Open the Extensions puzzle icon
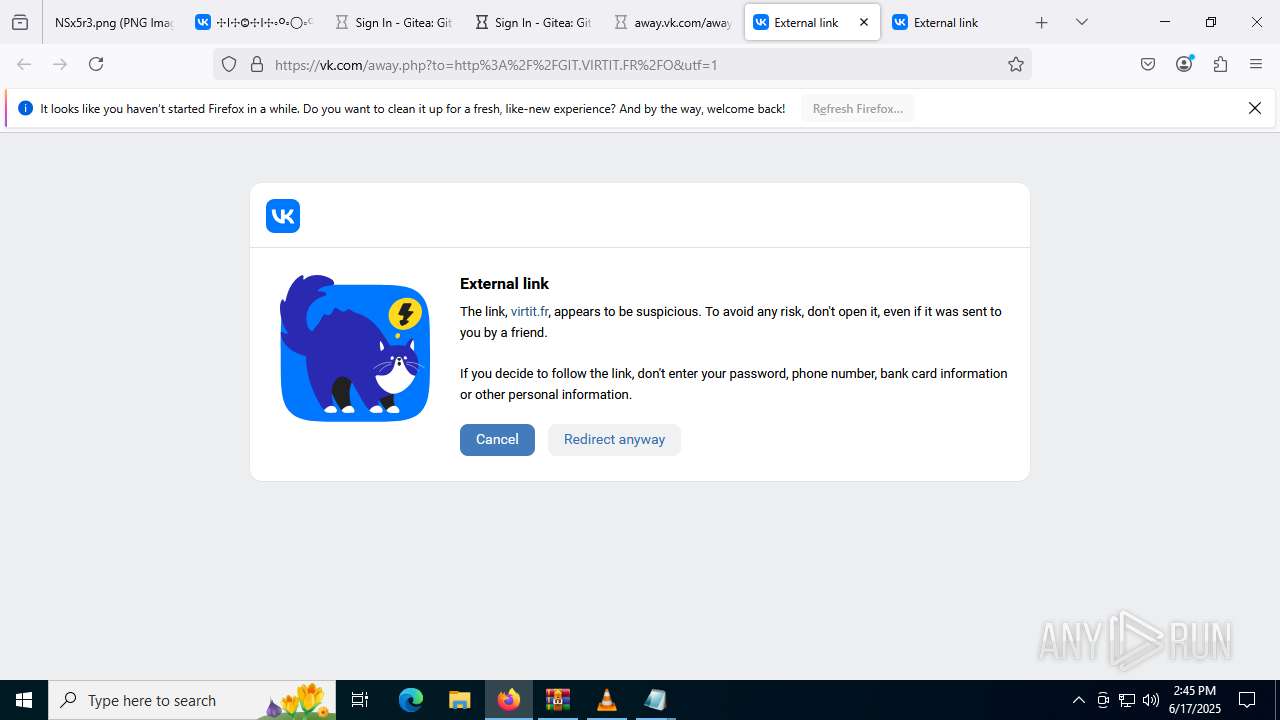This screenshot has width=1280, height=720. pos(1220,64)
